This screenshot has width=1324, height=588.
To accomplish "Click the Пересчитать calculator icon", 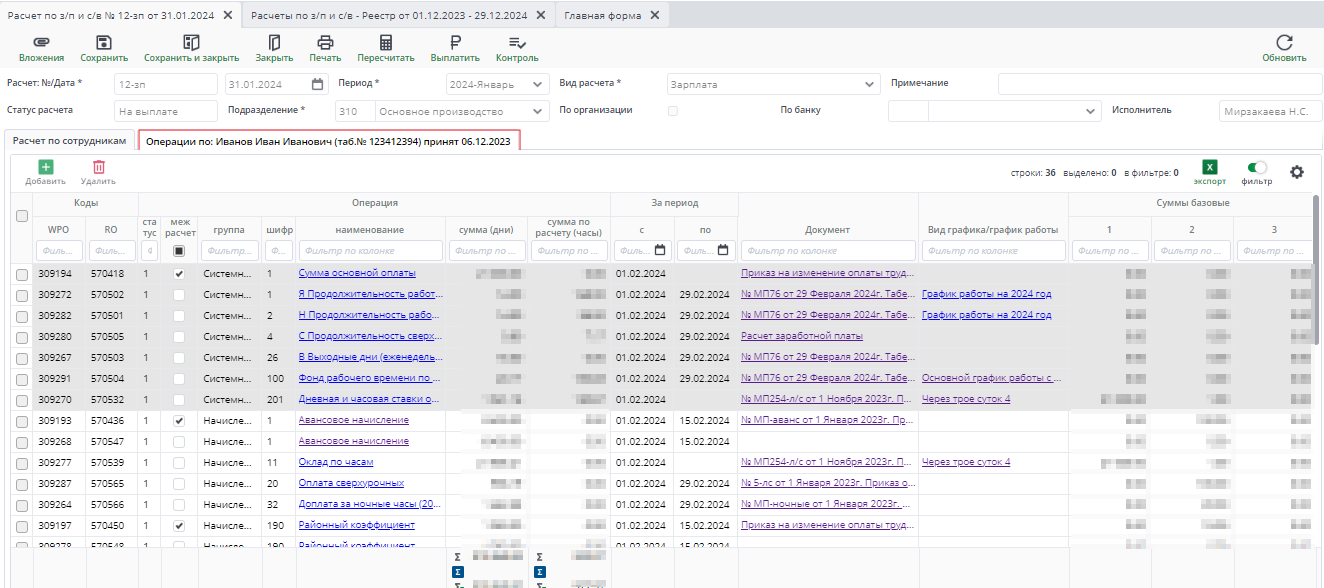I will tap(385, 43).
